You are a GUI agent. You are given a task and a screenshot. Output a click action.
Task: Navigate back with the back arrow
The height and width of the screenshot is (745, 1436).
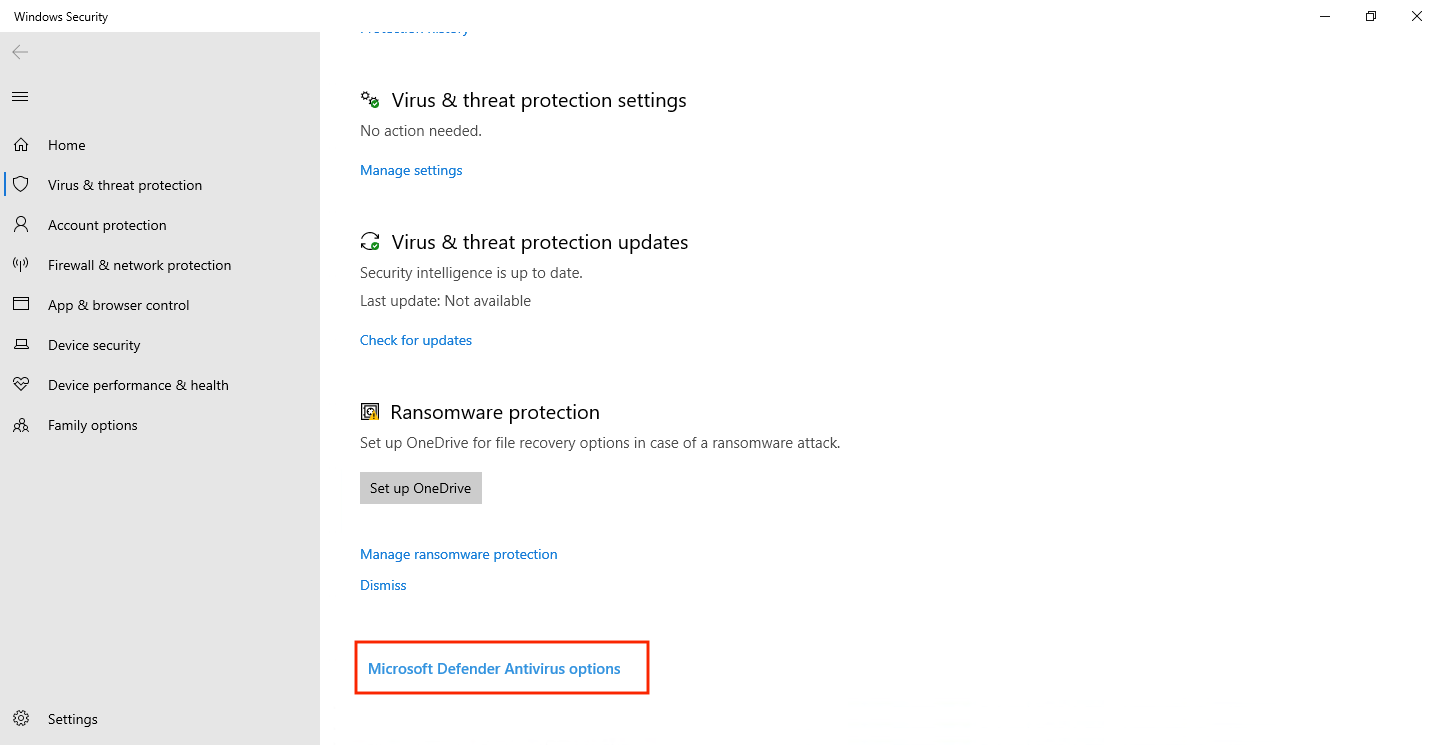[x=19, y=52]
